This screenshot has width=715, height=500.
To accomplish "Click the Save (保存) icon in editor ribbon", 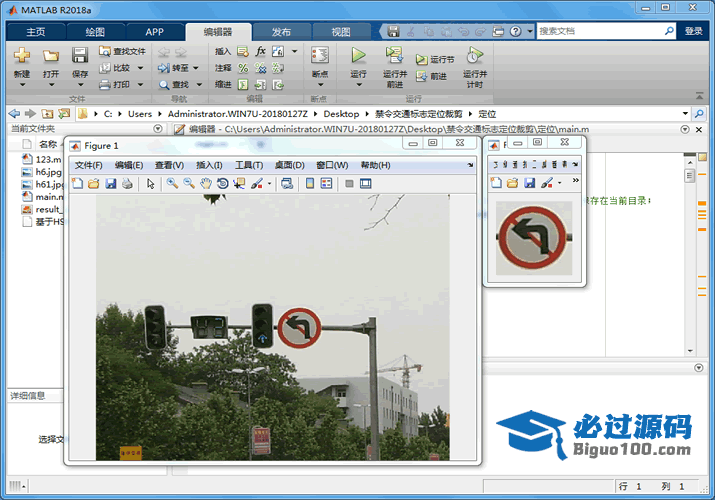I will [x=80, y=56].
